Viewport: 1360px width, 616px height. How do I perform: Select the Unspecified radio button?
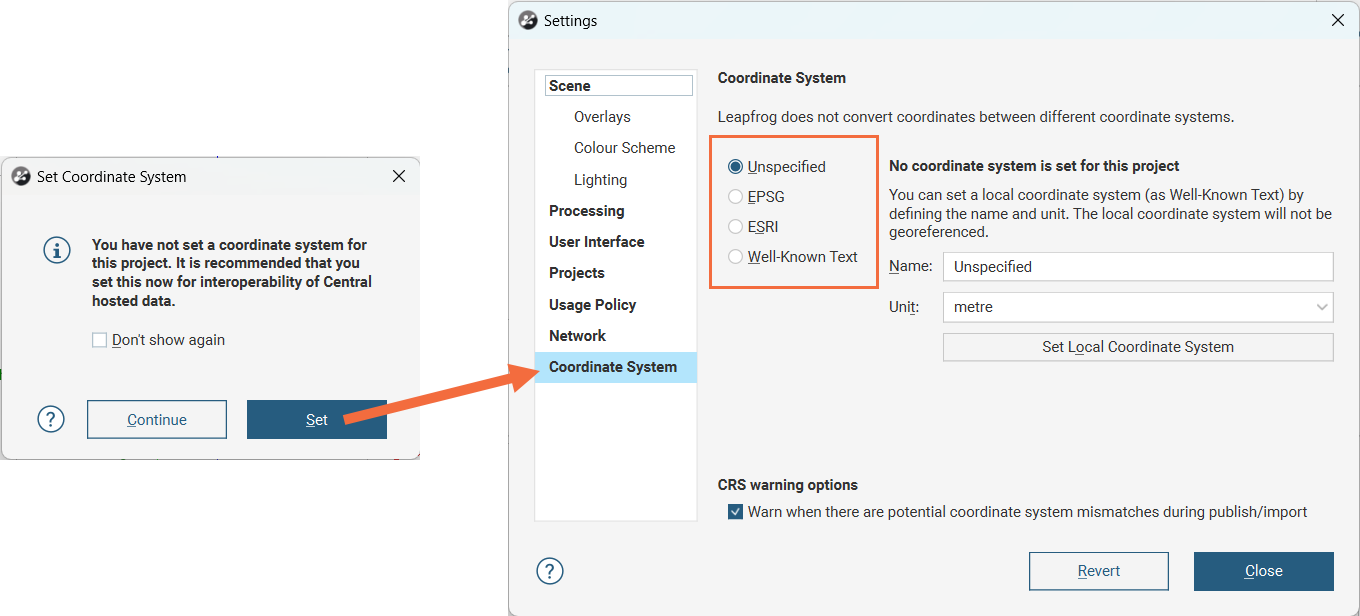click(736, 167)
